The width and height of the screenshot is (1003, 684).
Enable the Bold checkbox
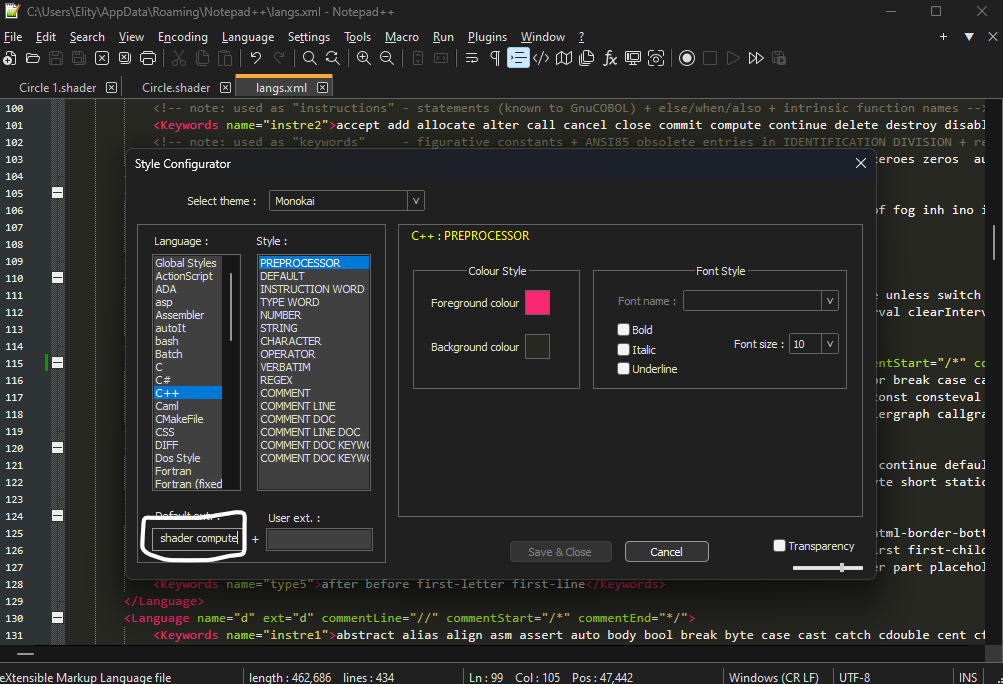(623, 330)
